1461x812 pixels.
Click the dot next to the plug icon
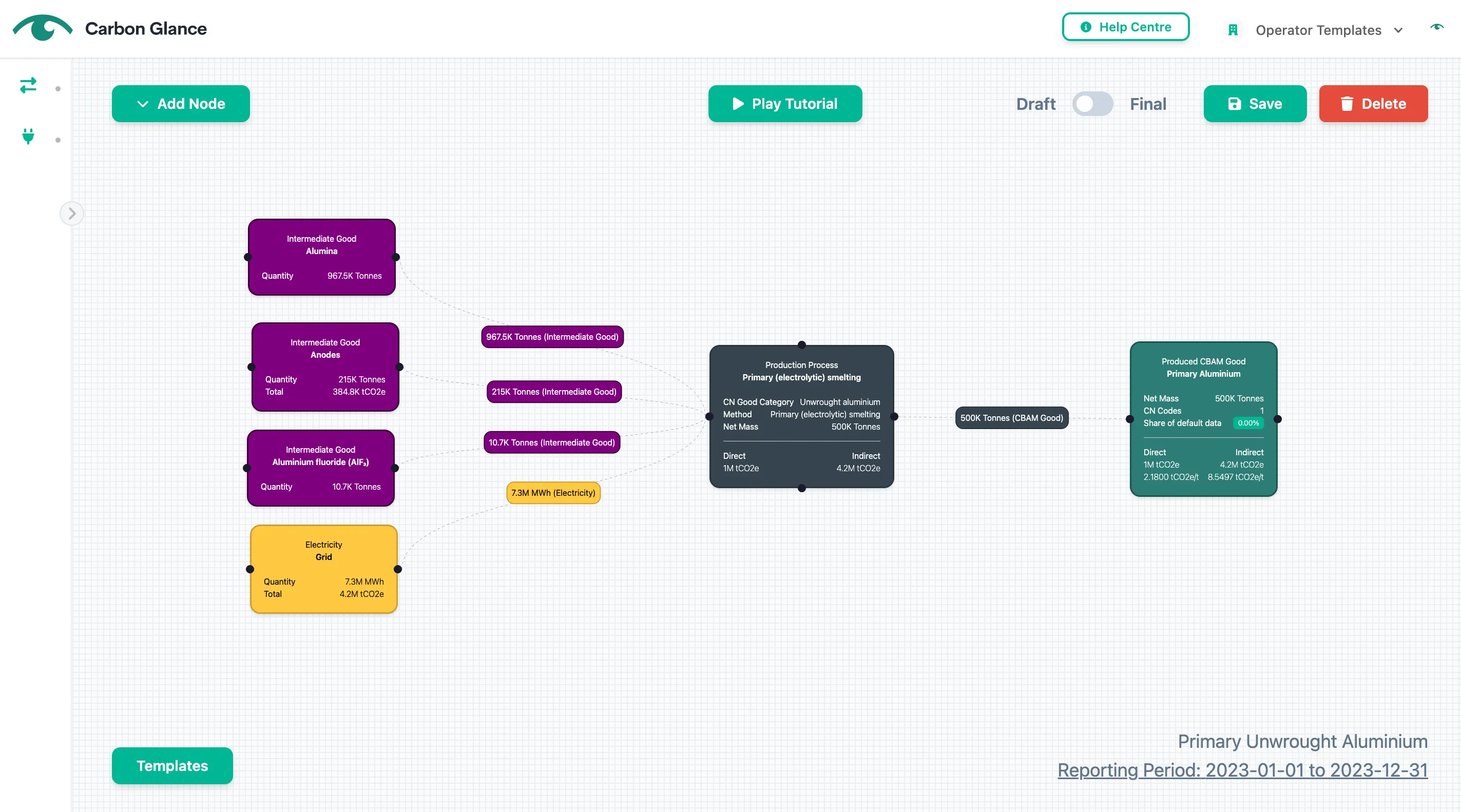point(58,140)
